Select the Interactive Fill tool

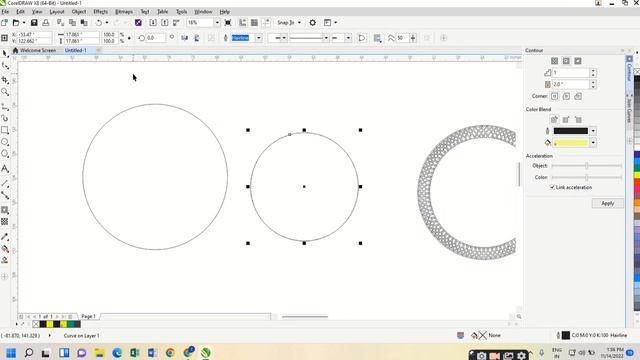coord(5,249)
